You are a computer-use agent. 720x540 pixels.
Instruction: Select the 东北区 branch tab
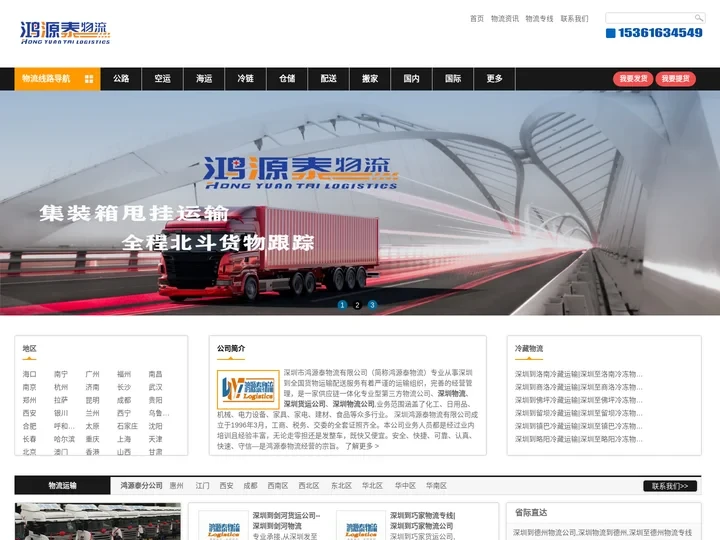pos(341,486)
